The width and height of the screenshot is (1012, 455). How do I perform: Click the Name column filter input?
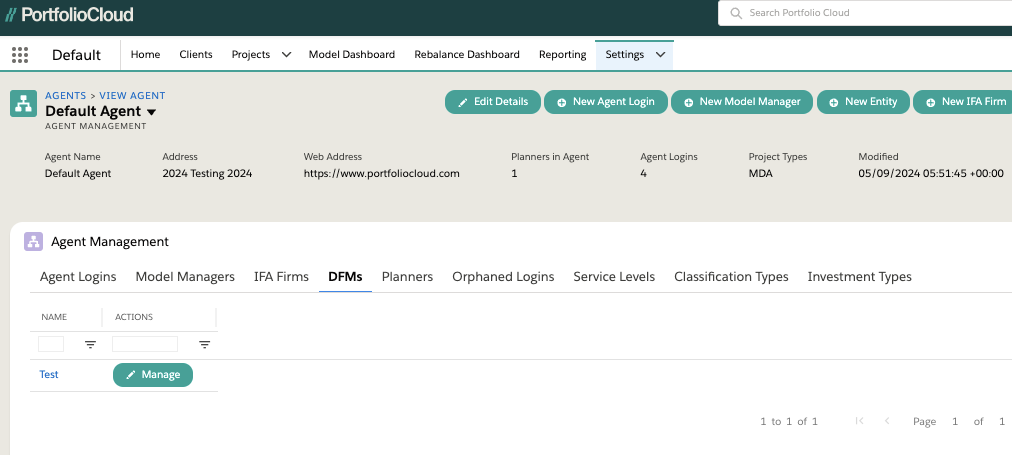point(51,344)
